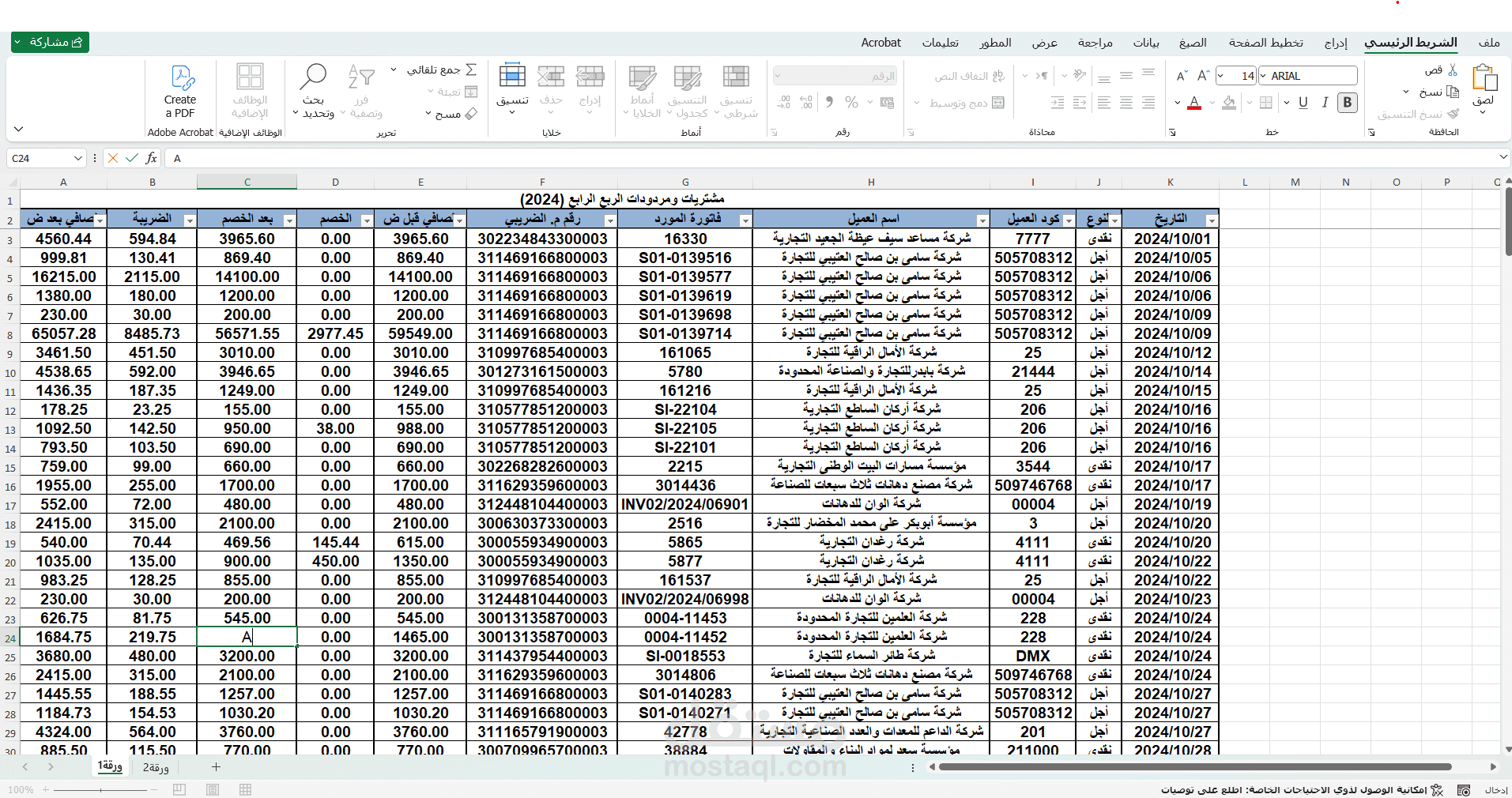
Task: Open the Acrobat ribbon tab
Action: [x=881, y=43]
